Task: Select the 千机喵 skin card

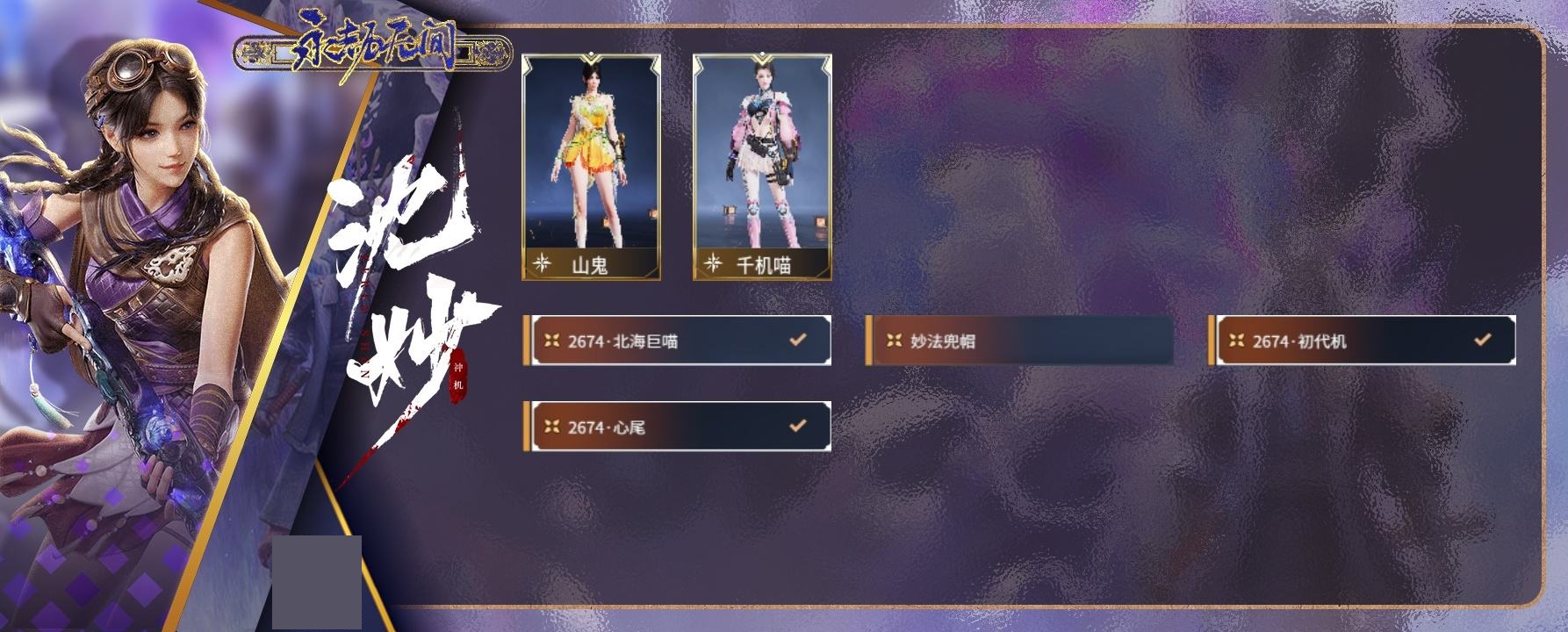Action: 762,167
